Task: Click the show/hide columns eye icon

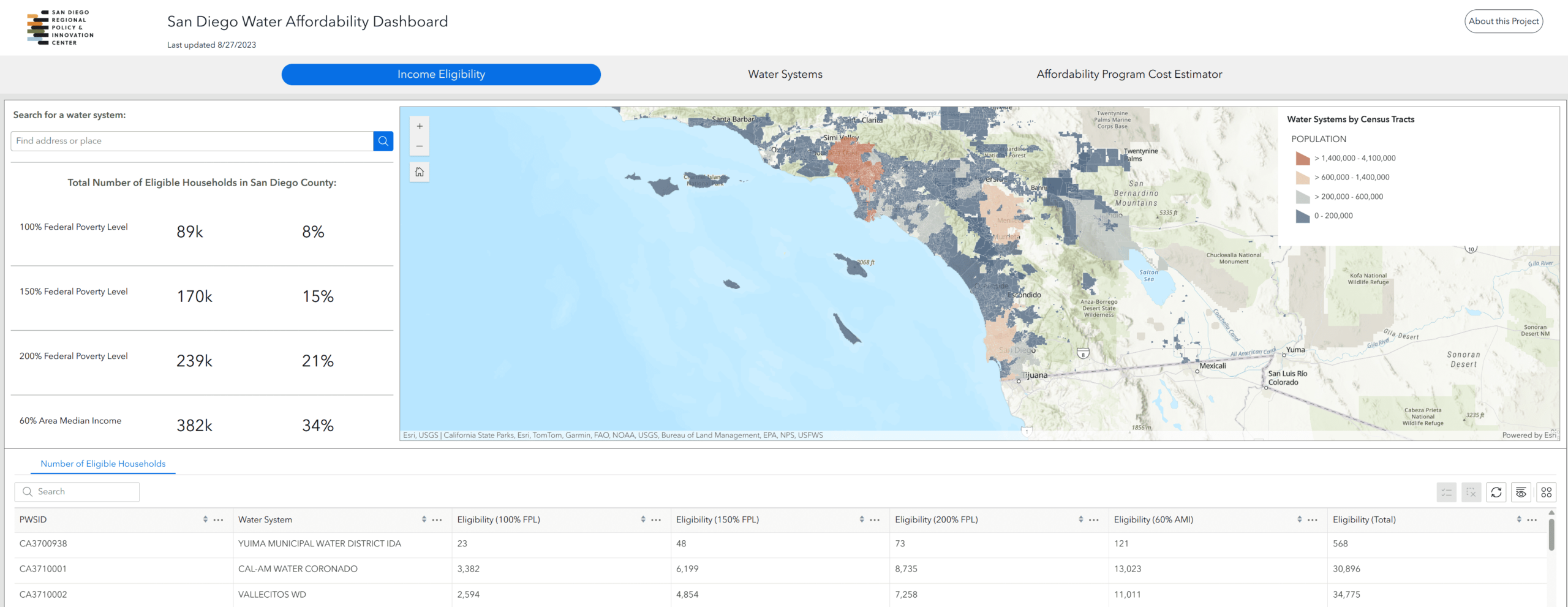Action: click(x=1521, y=492)
